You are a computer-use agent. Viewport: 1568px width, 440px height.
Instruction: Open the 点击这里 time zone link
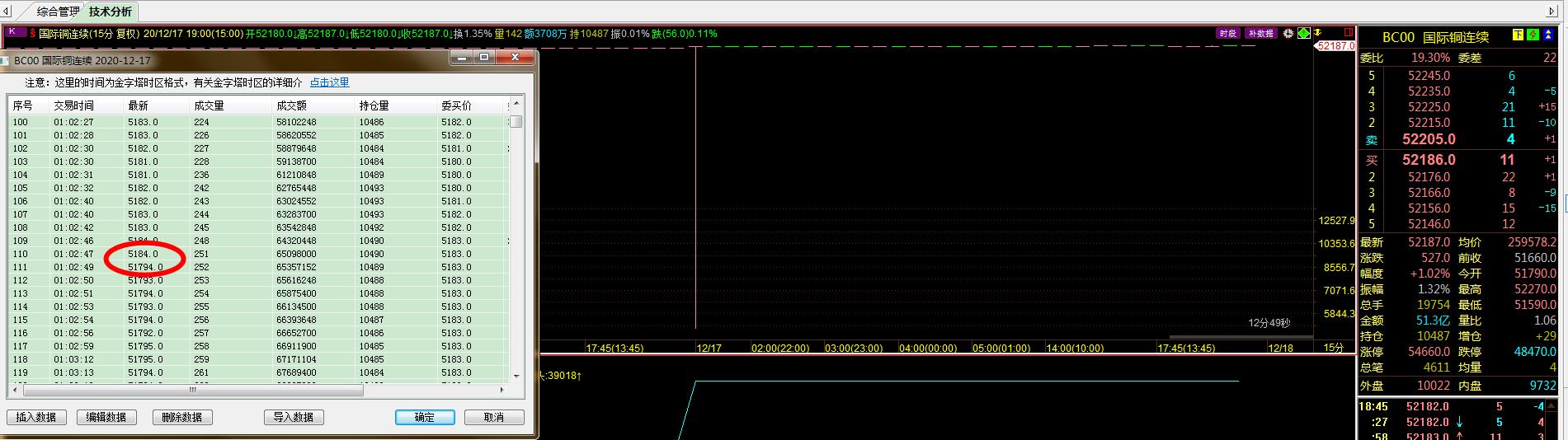click(329, 82)
